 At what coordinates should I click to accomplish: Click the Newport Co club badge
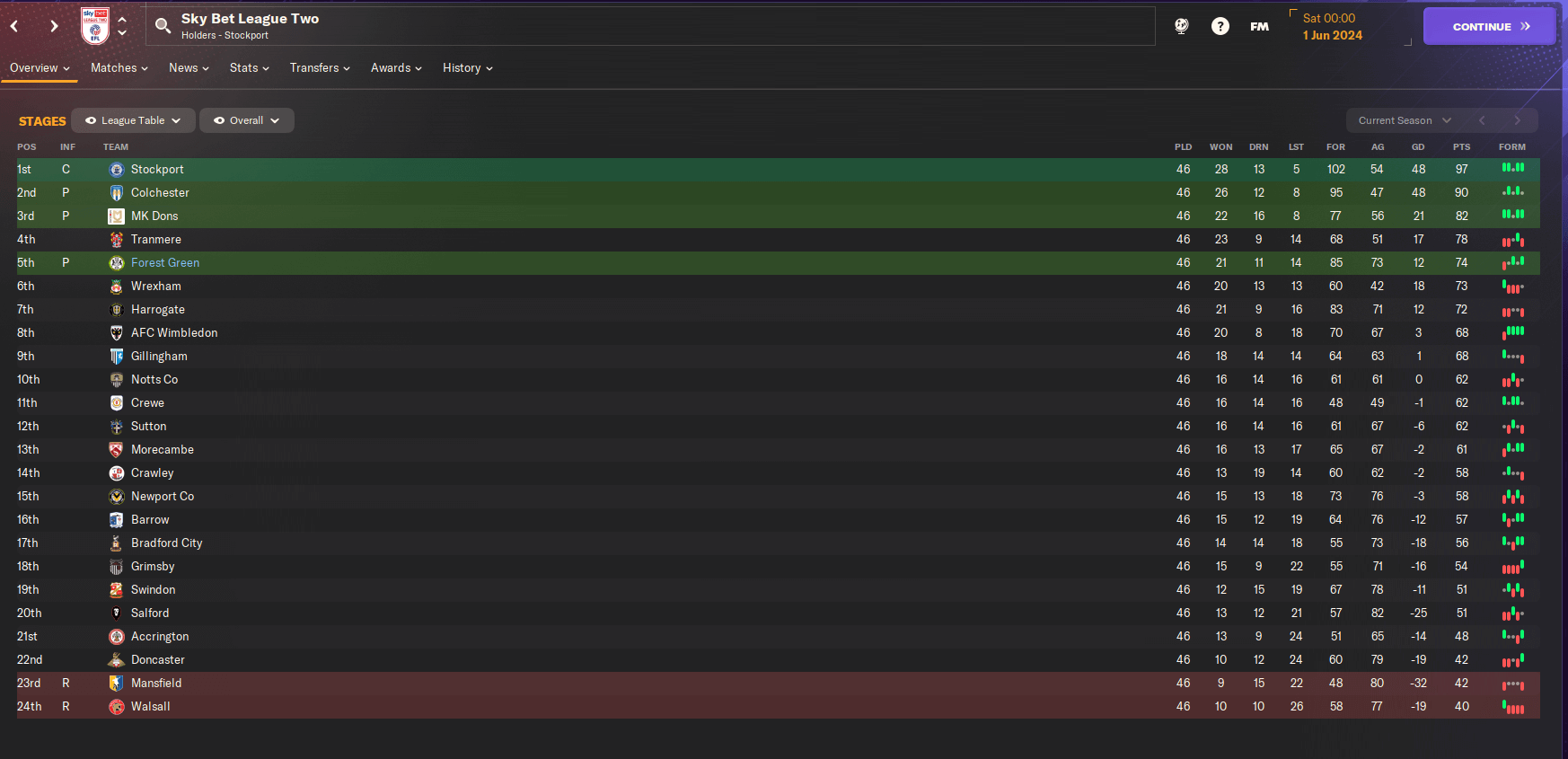116,496
